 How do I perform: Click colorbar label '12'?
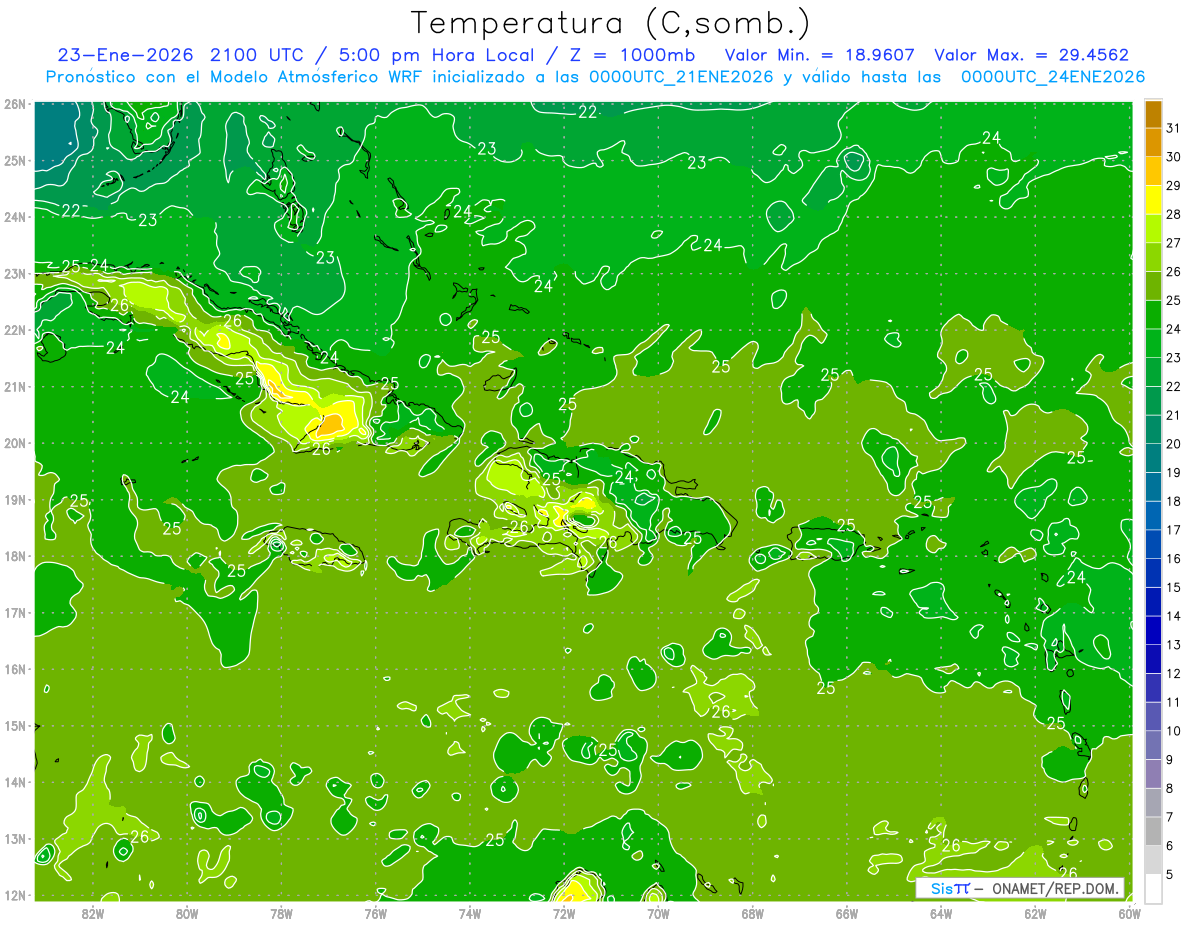1174,673
